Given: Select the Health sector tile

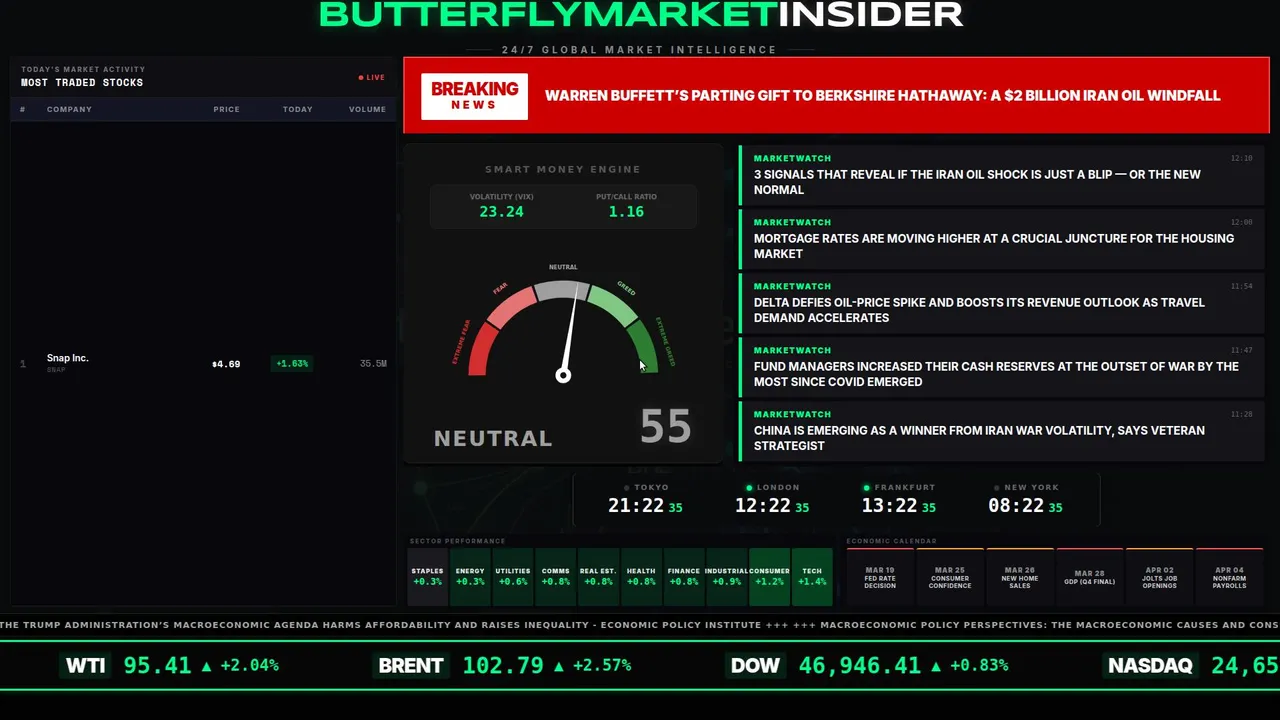Looking at the screenshot, I should point(641,577).
